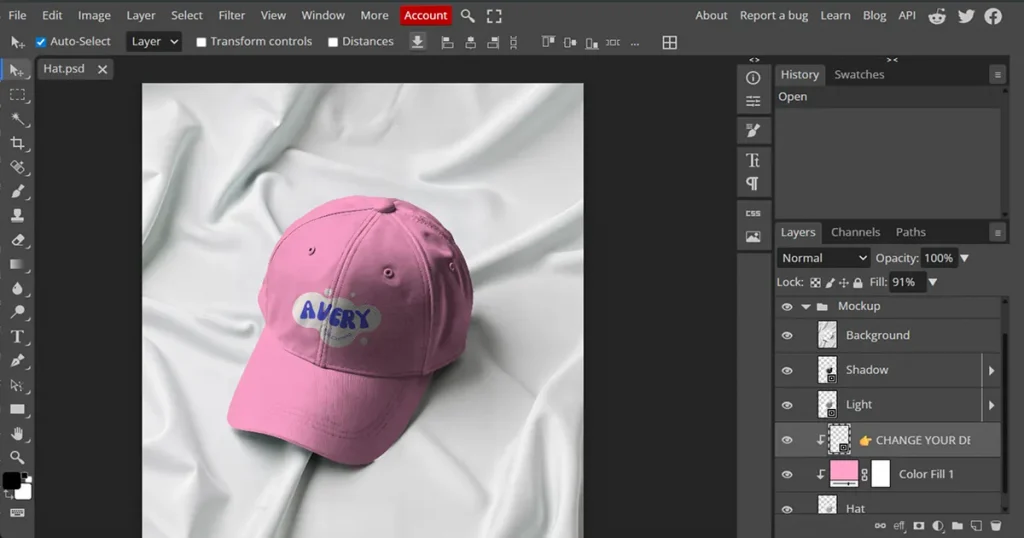Open the Layer auto-select dropdown
The width and height of the screenshot is (1024, 538).
point(154,42)
